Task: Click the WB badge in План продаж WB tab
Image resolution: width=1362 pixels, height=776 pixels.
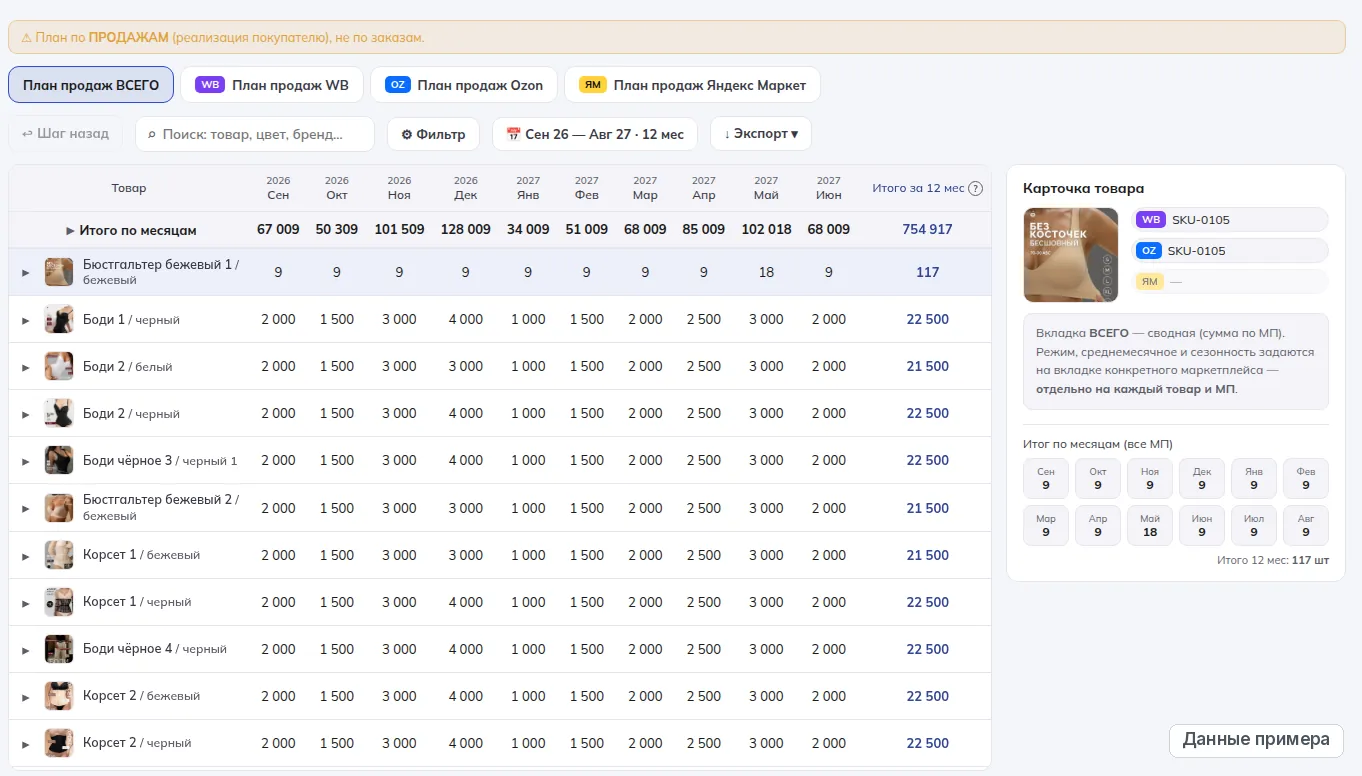Action: pyautogui.click(x=210, y=85)
